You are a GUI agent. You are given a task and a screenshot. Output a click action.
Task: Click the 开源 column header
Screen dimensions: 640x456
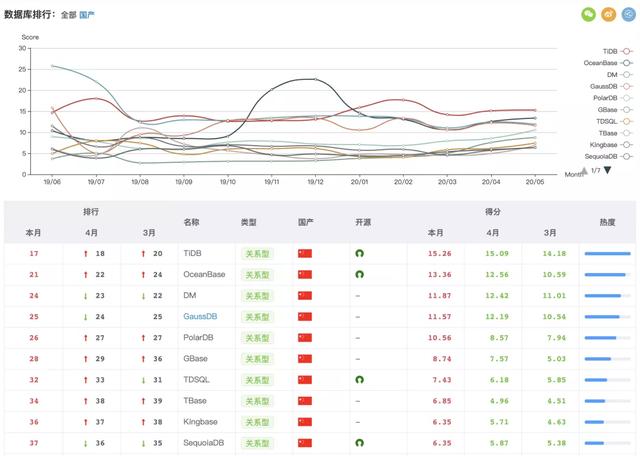pyautogui.click(x=363, y=222)
